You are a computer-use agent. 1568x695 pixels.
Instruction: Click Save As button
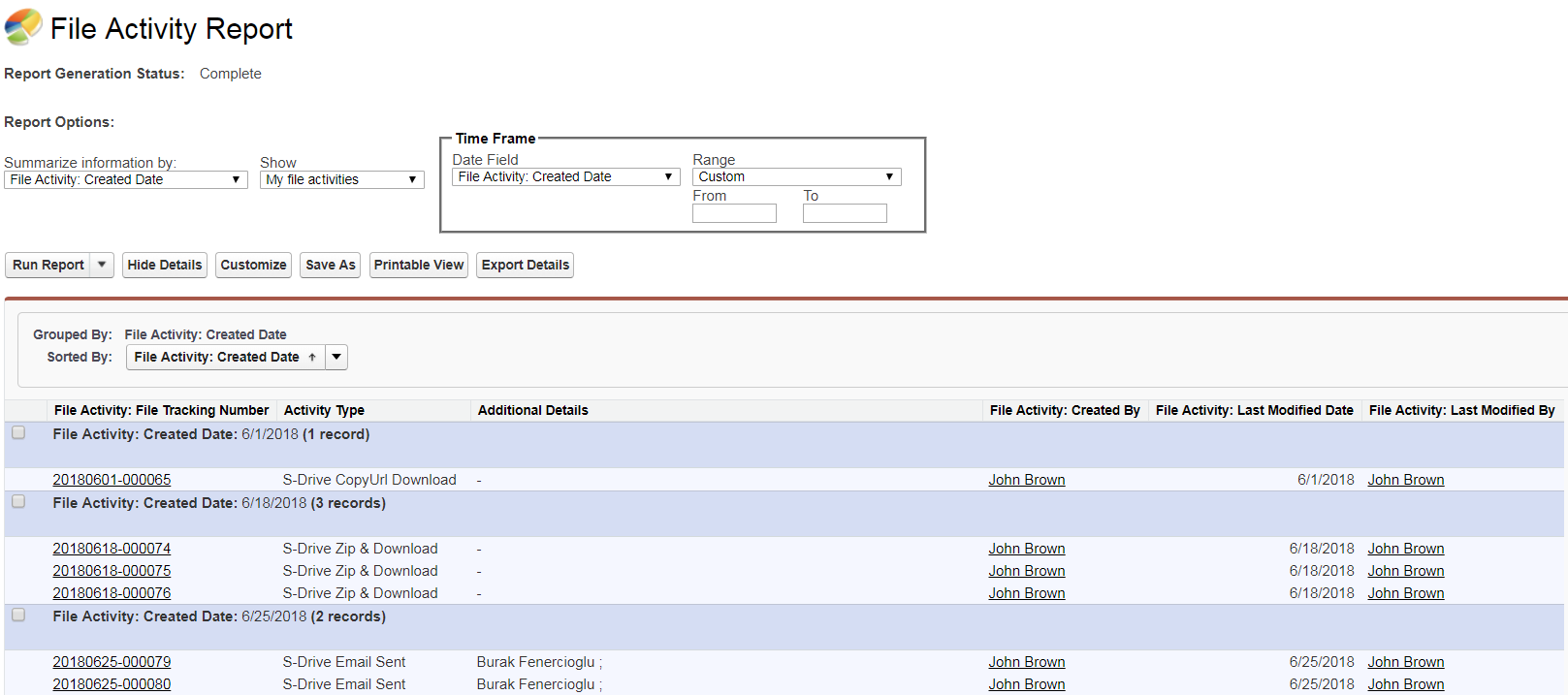[x=331, y=265]
